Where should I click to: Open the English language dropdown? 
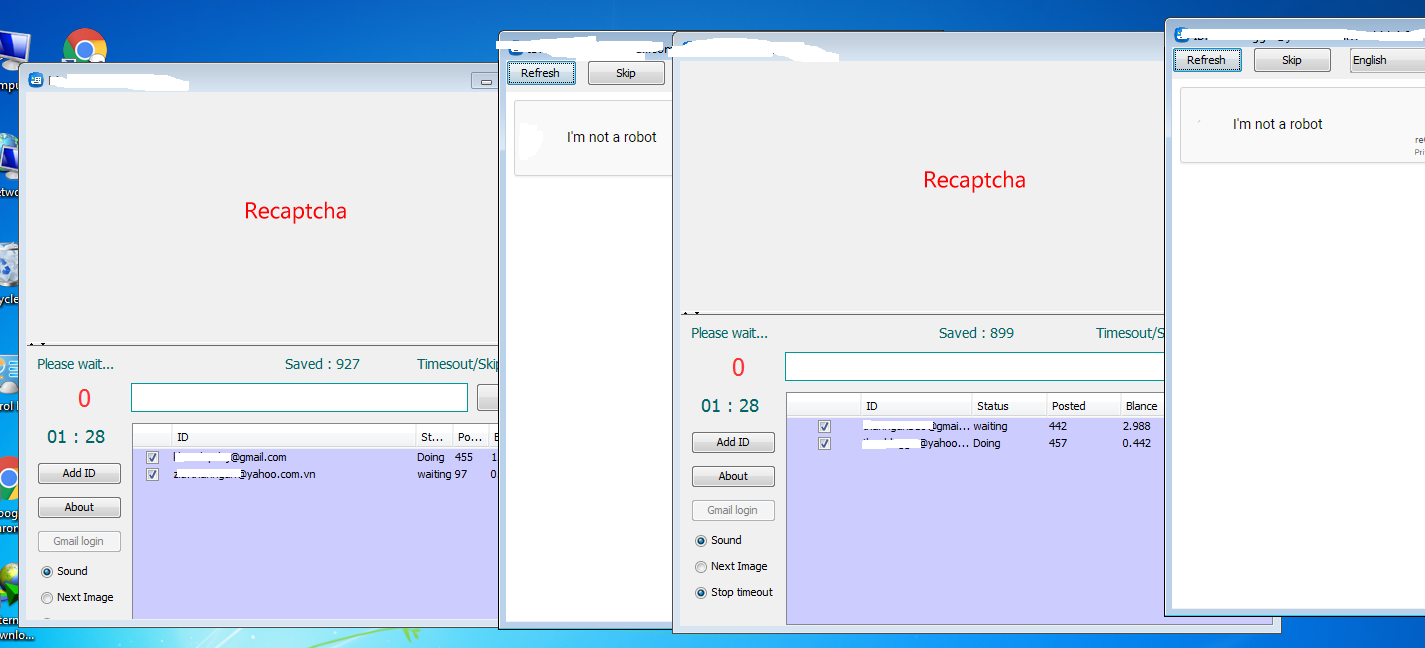click(x=1387, y=60)
